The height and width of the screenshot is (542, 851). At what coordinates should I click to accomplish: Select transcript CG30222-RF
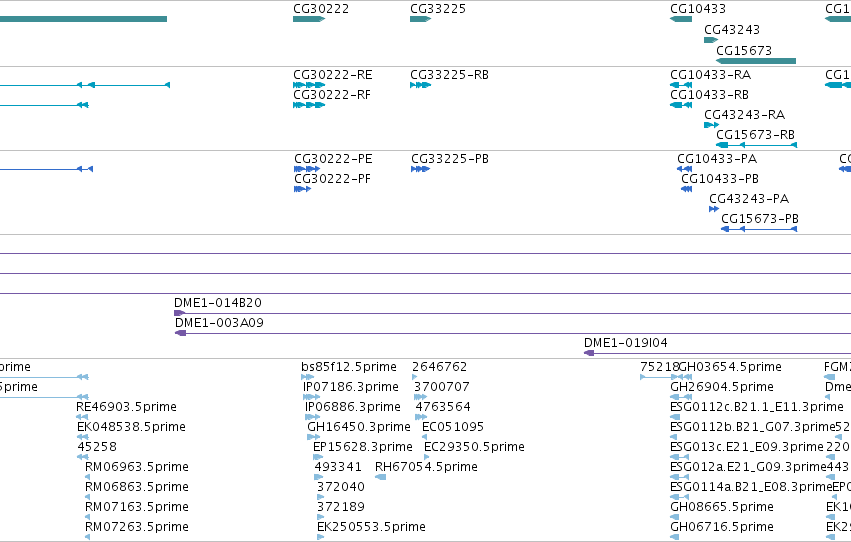[x=332, y=95]
